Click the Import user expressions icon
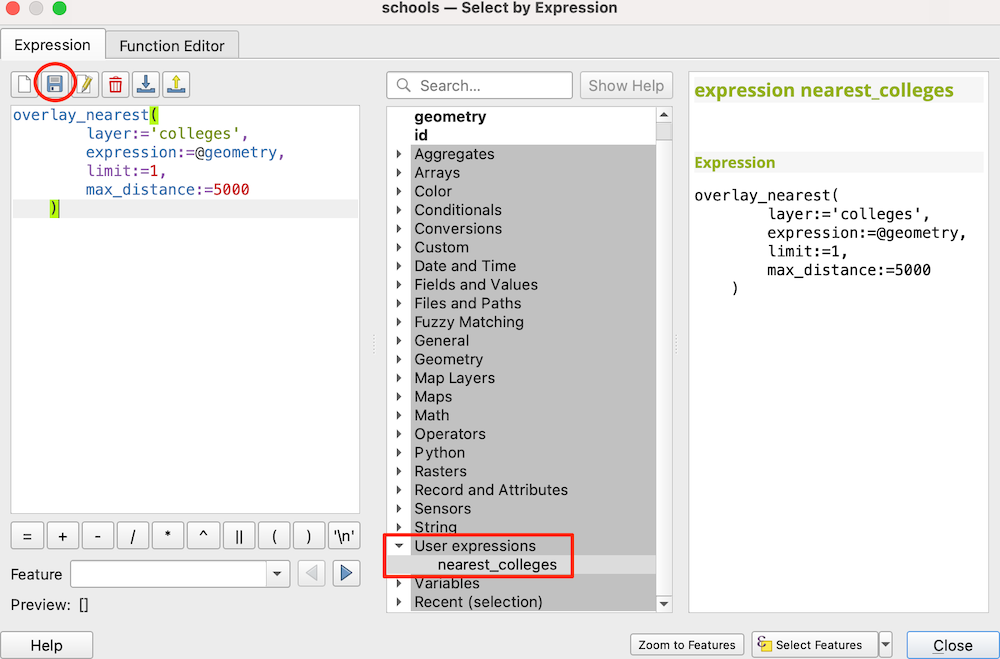This screenshot has width=1000, height=659. (x=146, y=84)
